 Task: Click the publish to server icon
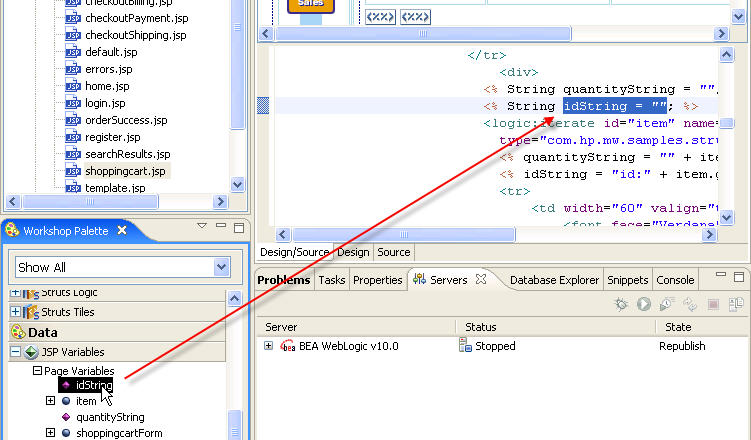coord(736,304)
